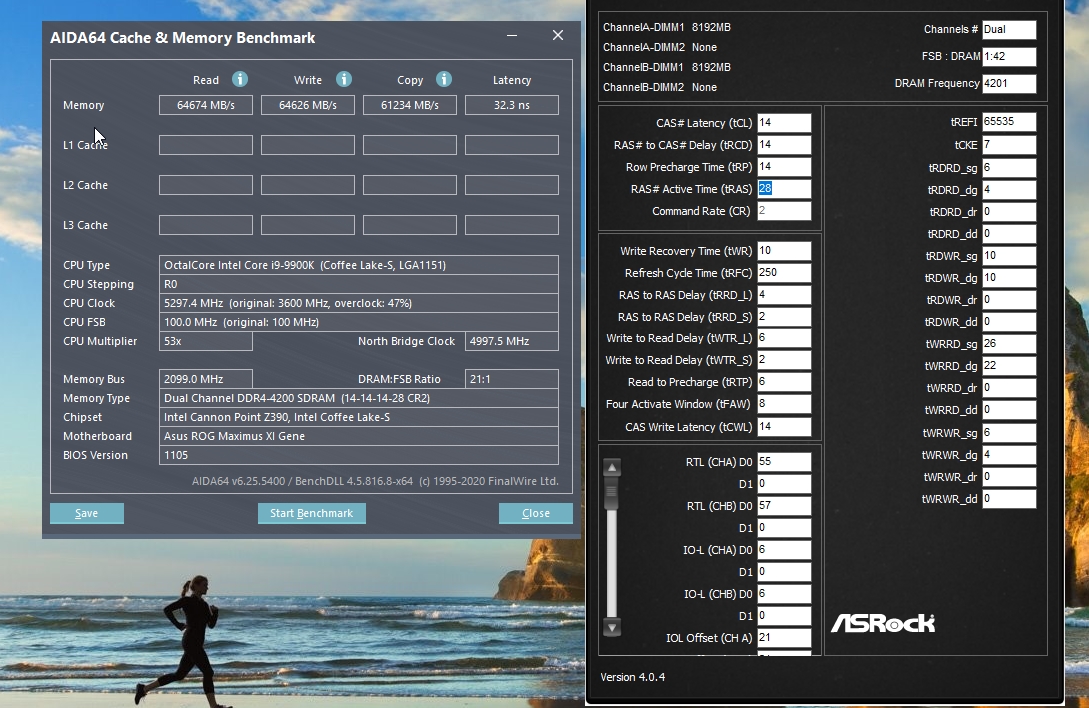
Task: Click the tRDWR_sg value field
Action: [1008, 256]
